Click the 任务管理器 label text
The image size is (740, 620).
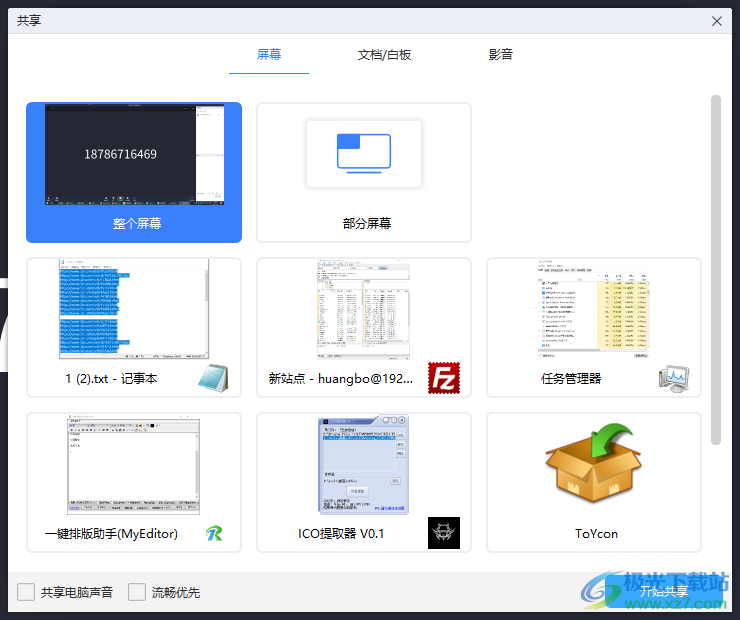coord(571,378)
